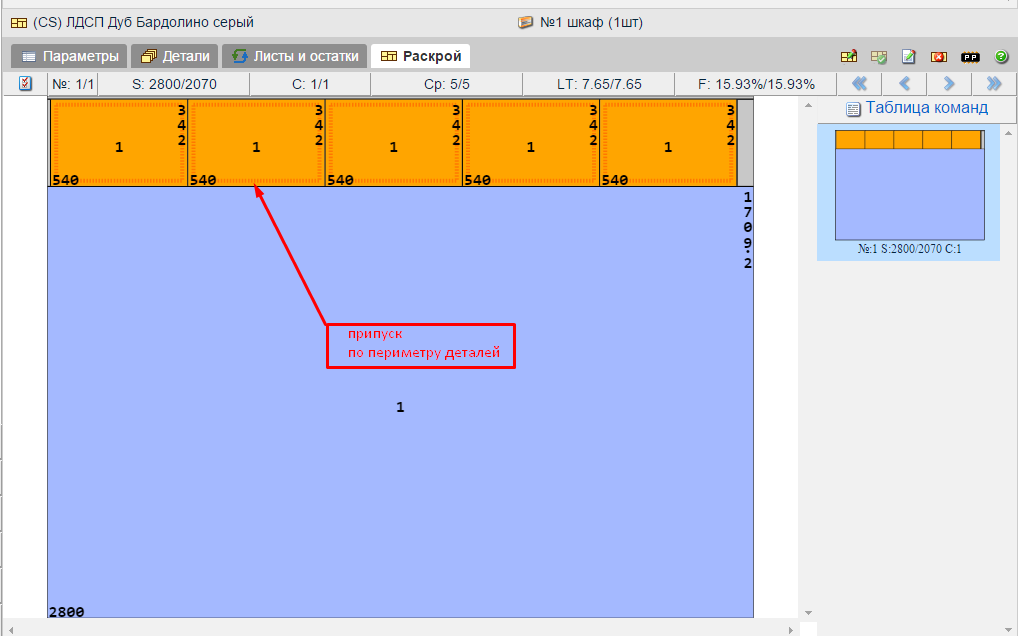Select the sheet №:1 preview thumbnail
Image resolution: width=1018 pixels, height=636 pixels.
click(x=908, y=192)
